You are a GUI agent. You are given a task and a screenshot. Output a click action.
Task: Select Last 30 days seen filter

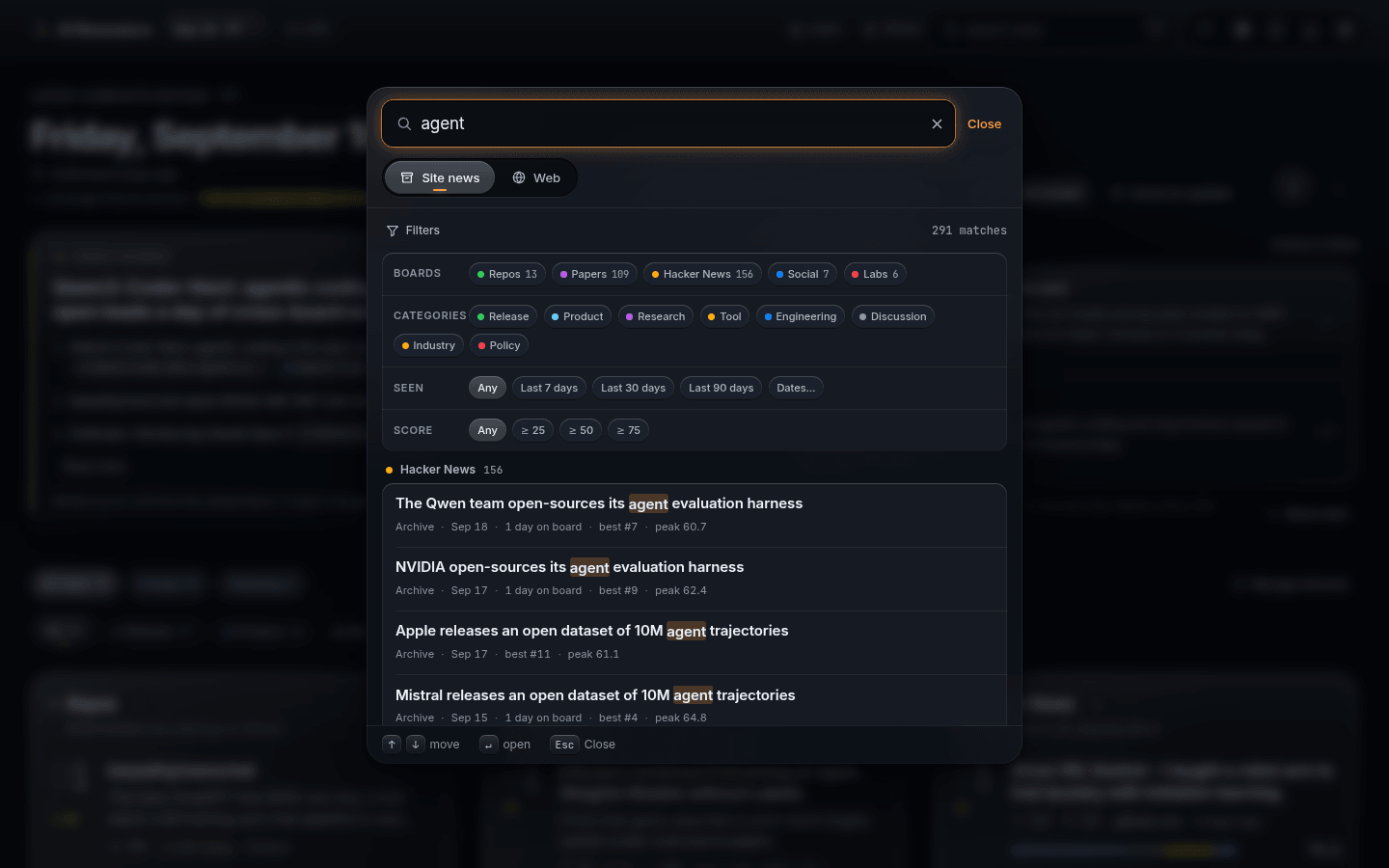tap(633, 388)
